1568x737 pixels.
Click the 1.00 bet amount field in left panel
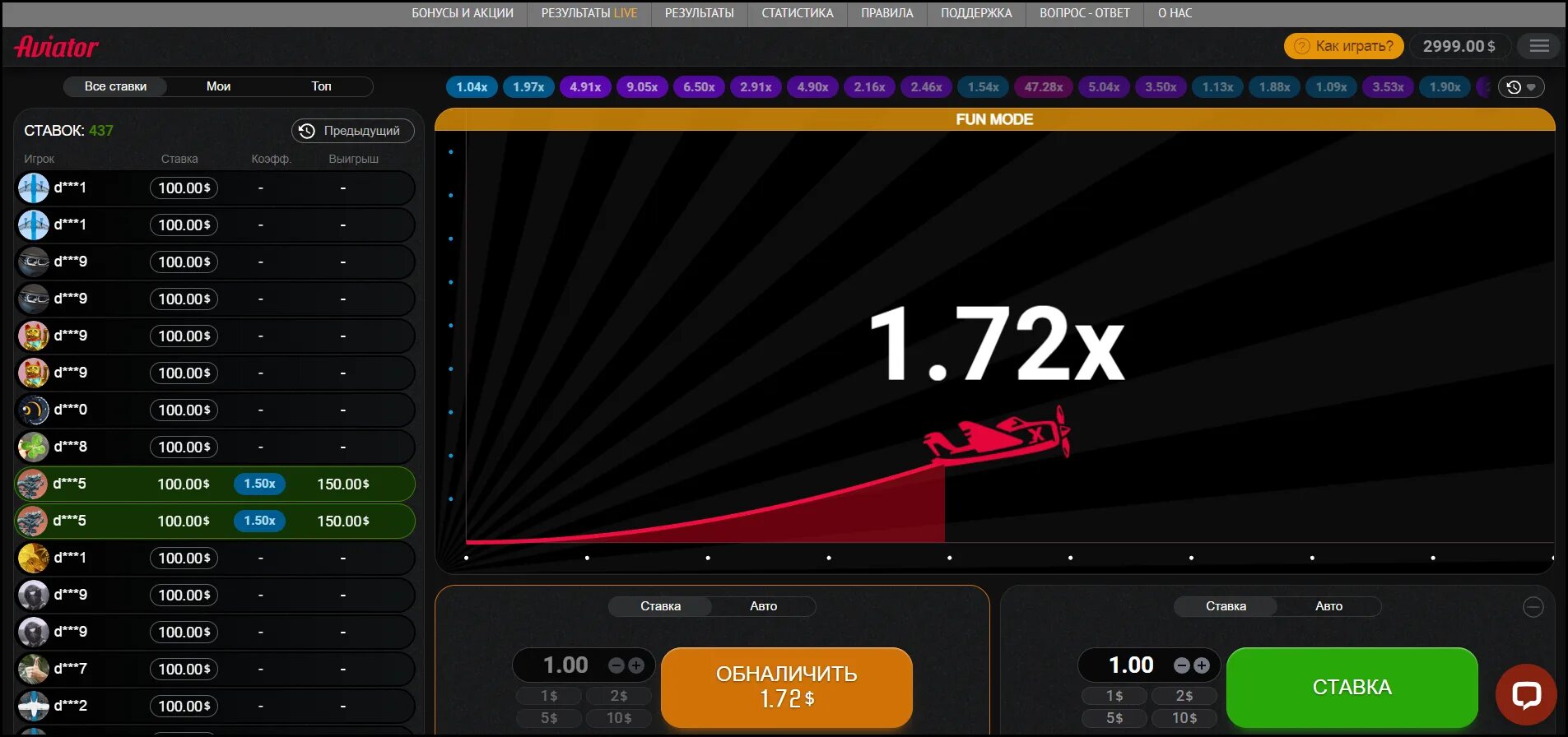coord(565,665)
